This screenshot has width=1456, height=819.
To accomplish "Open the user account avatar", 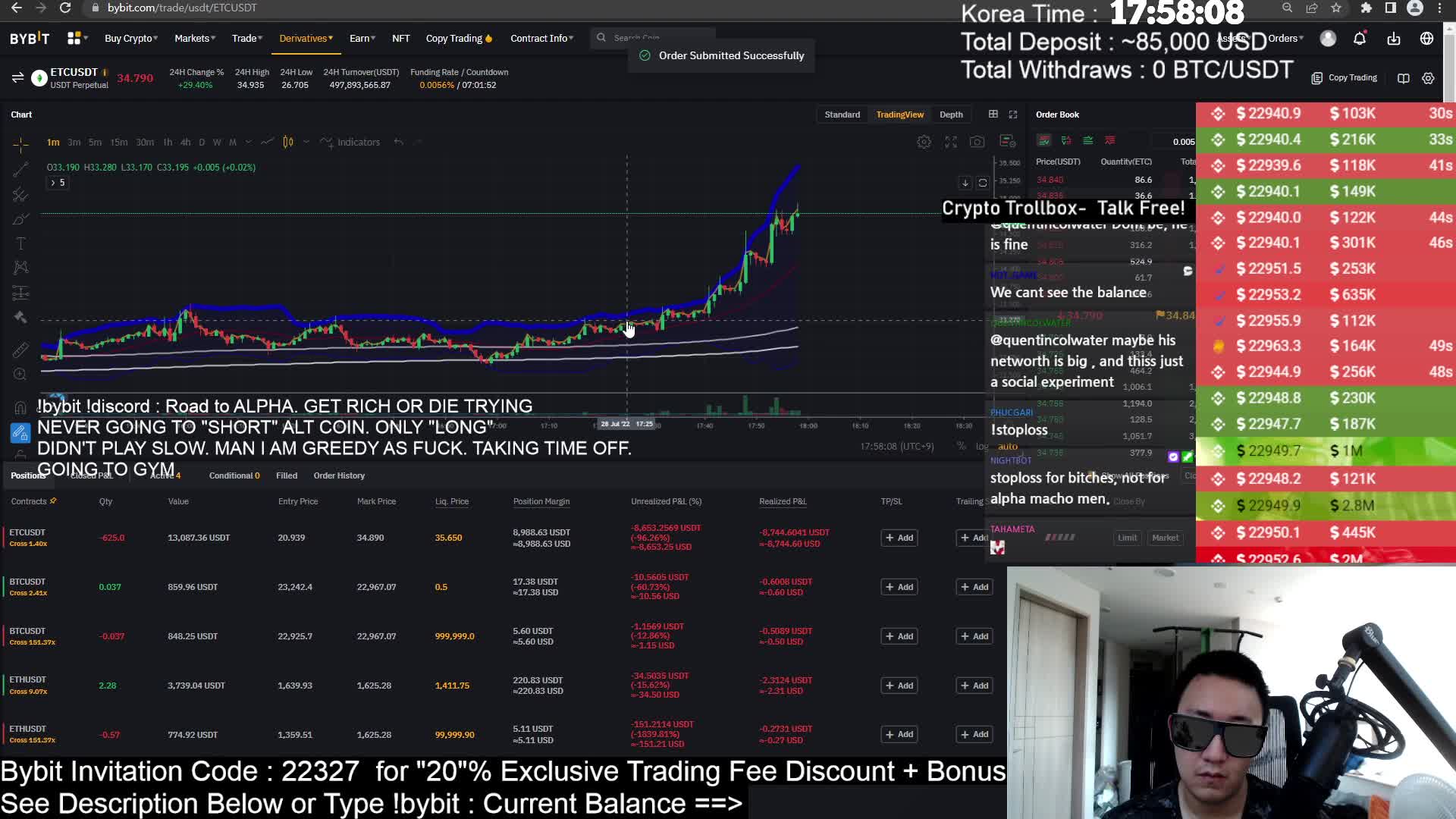I will 1328,39.
